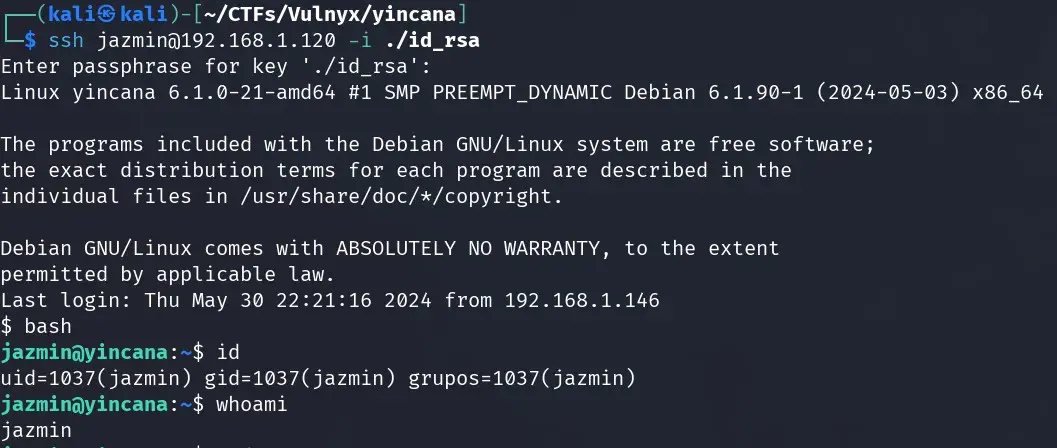The height and width of the screenshot is (448, 1057).
Task: Click the Kali skull icon in prompt
Action: (x=109, y=13)
